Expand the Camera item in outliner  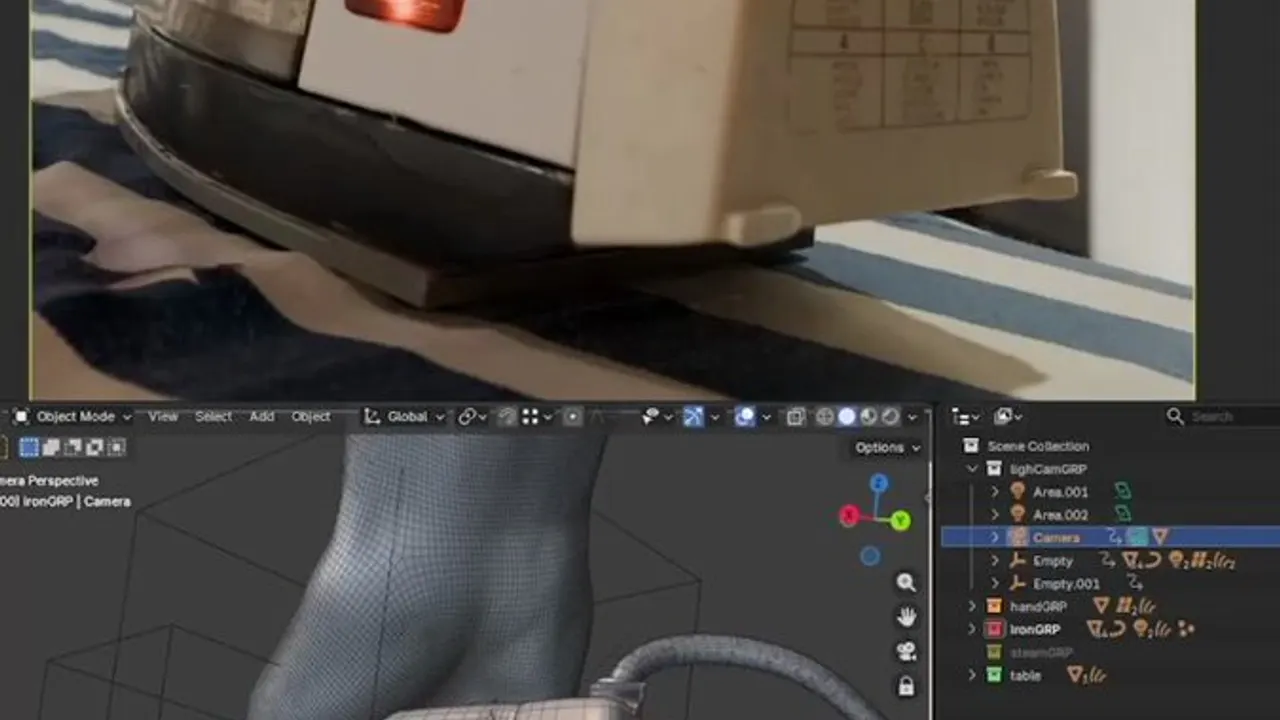click(x=995, y=538)
